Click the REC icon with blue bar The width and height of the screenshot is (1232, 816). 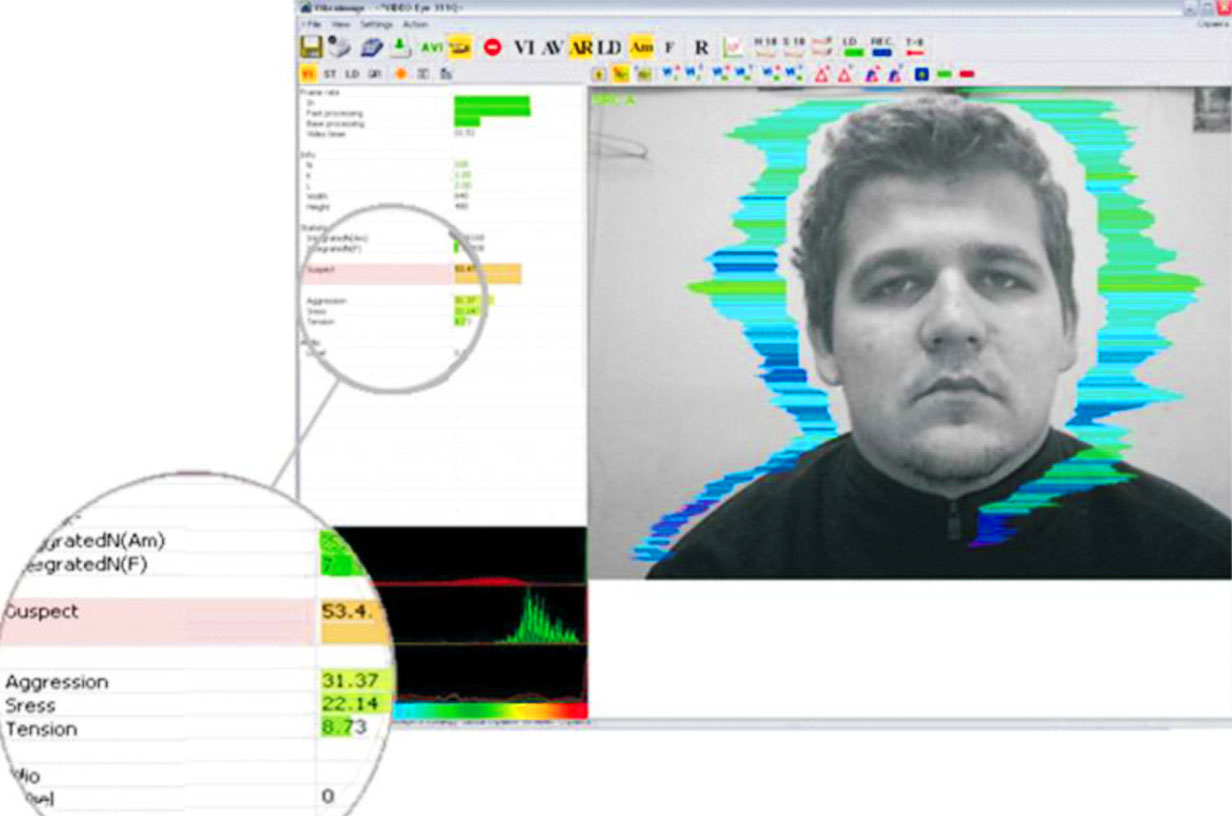point(881,46)
